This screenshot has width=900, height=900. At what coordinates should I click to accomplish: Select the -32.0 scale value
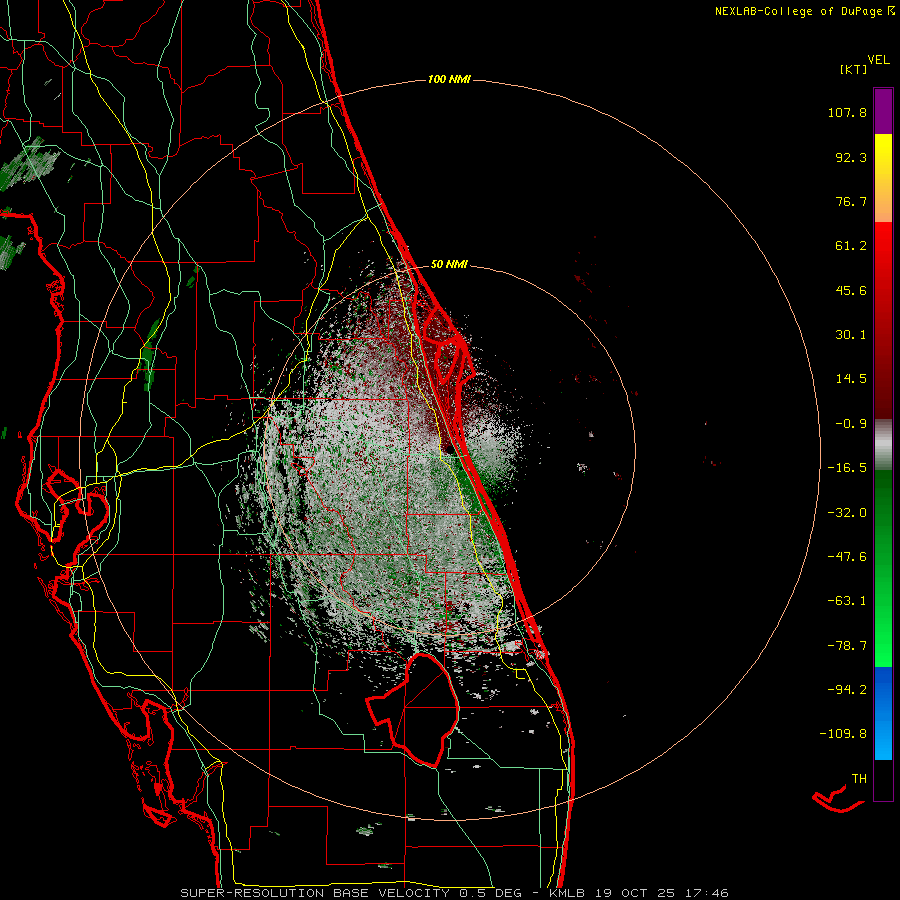(x=847, y=513)
